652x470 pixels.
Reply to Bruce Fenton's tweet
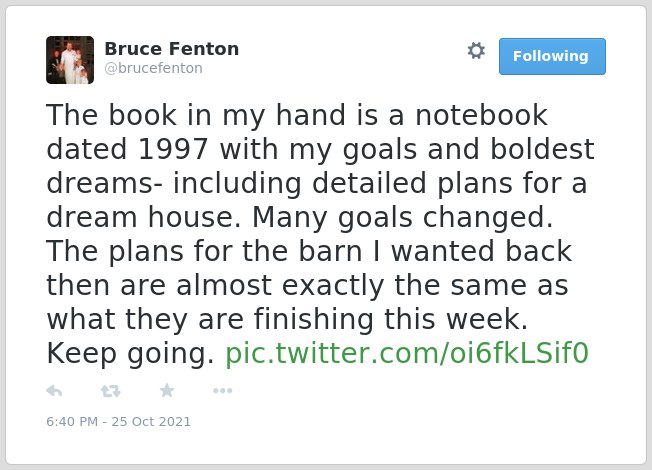click(x=54, y=391)
